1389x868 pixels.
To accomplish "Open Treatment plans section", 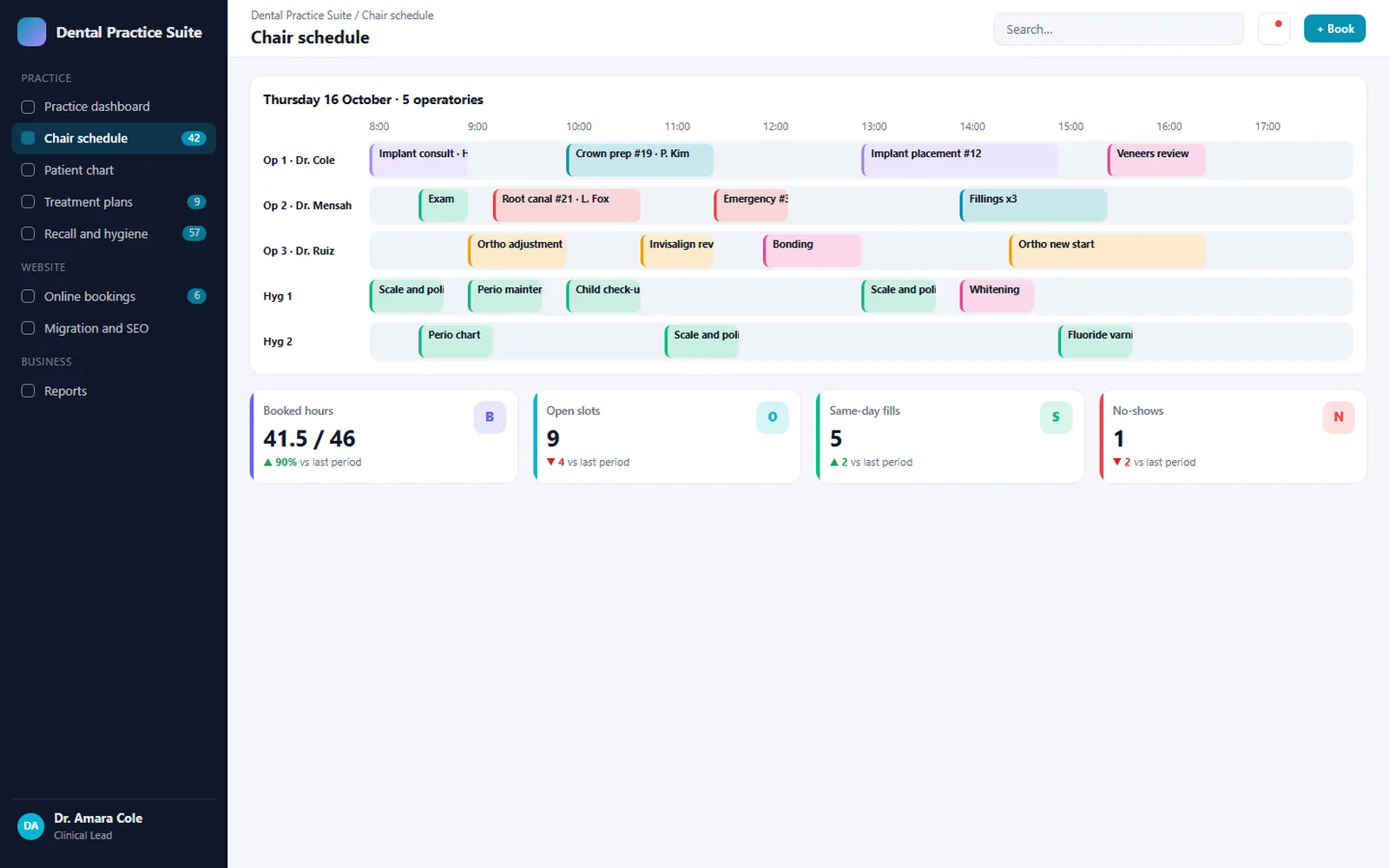I will (x=114, y=201).
